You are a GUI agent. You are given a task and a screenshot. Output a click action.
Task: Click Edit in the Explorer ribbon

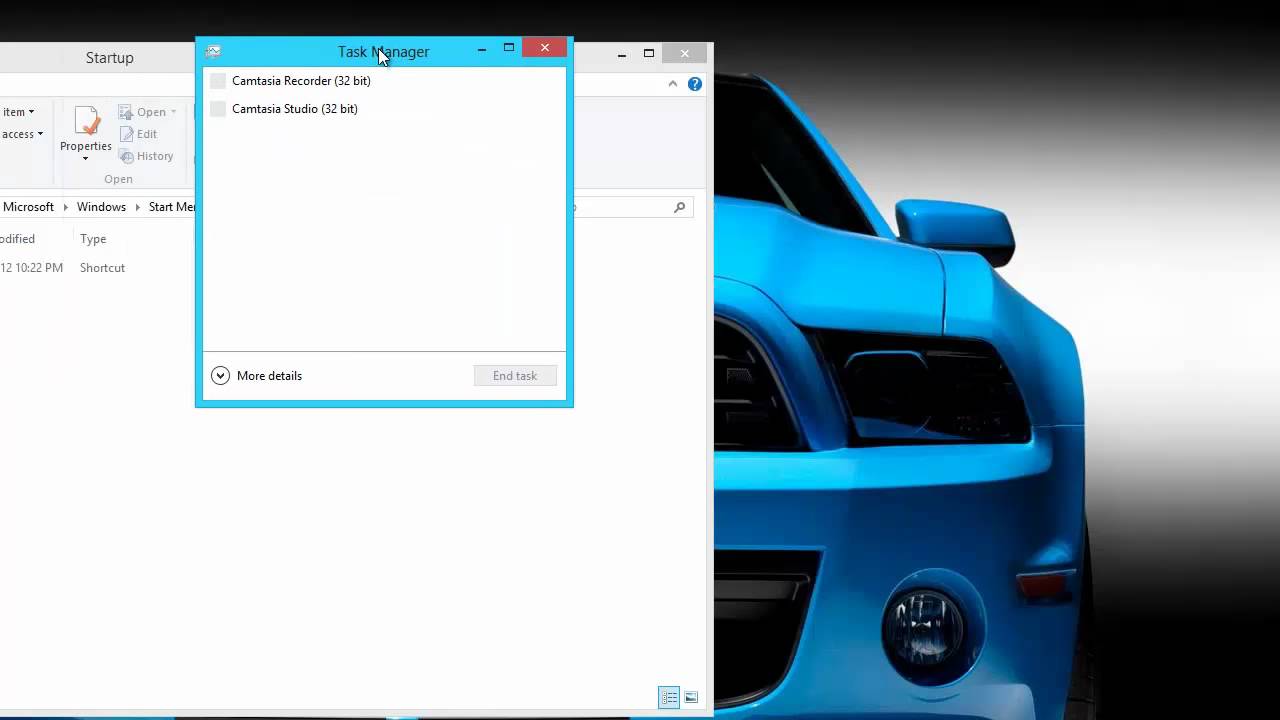click(138, 134)
